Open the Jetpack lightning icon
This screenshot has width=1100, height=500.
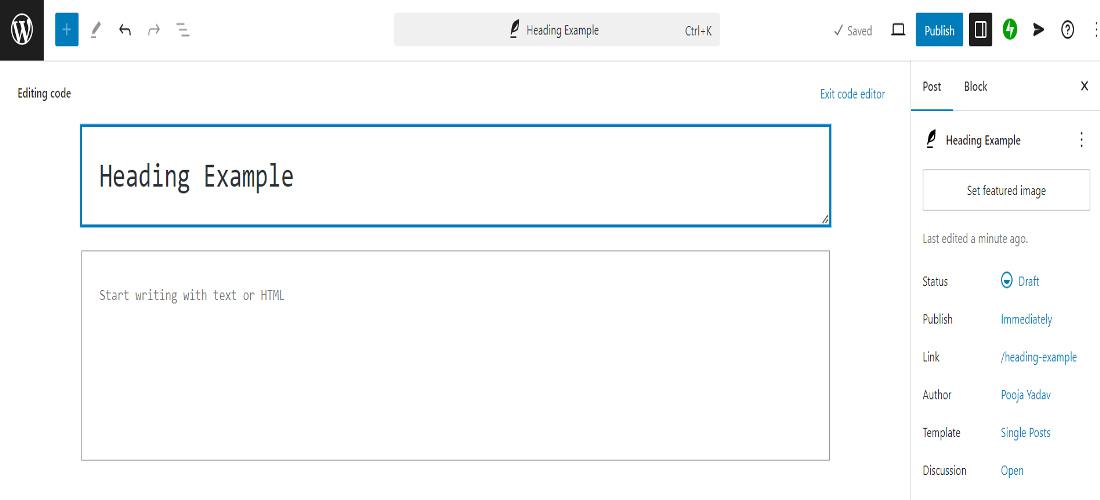(1010, 30)
